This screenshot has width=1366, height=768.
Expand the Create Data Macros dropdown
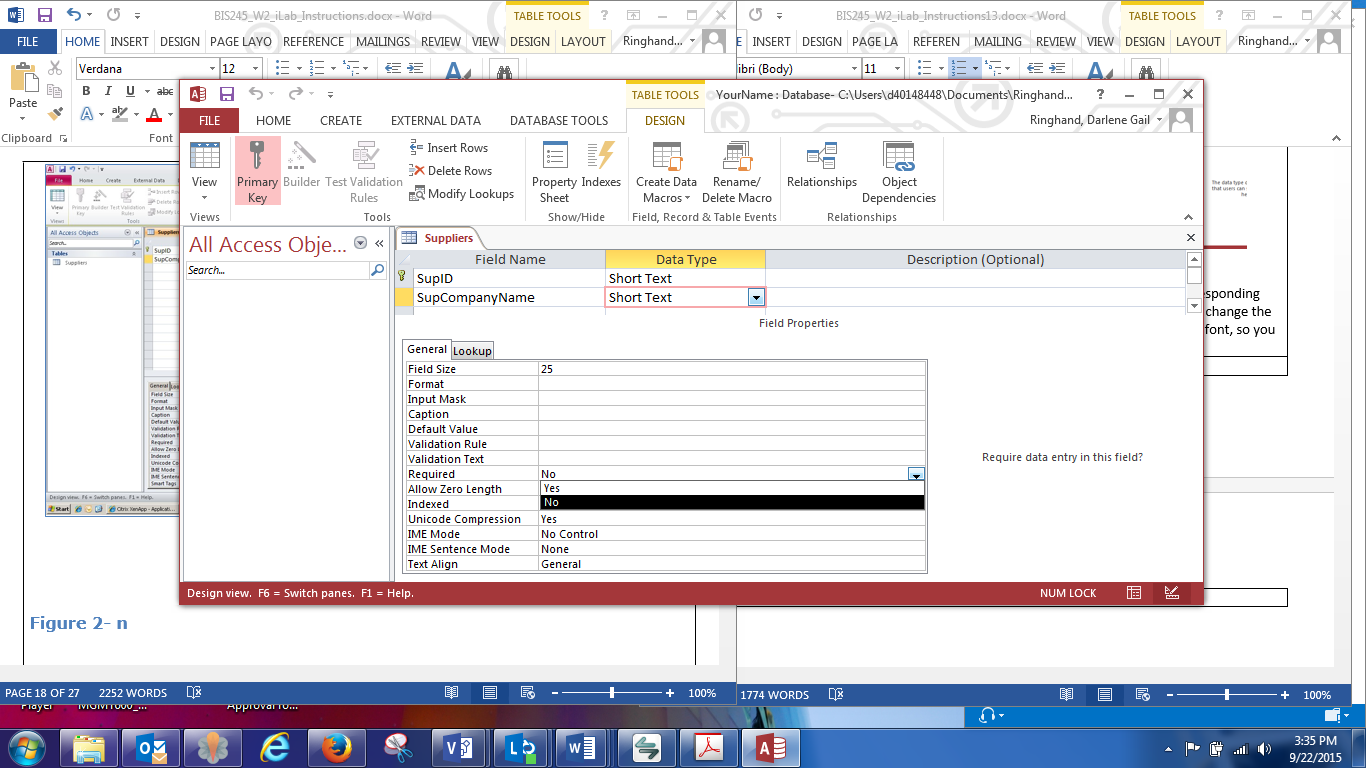coord(666,198)
